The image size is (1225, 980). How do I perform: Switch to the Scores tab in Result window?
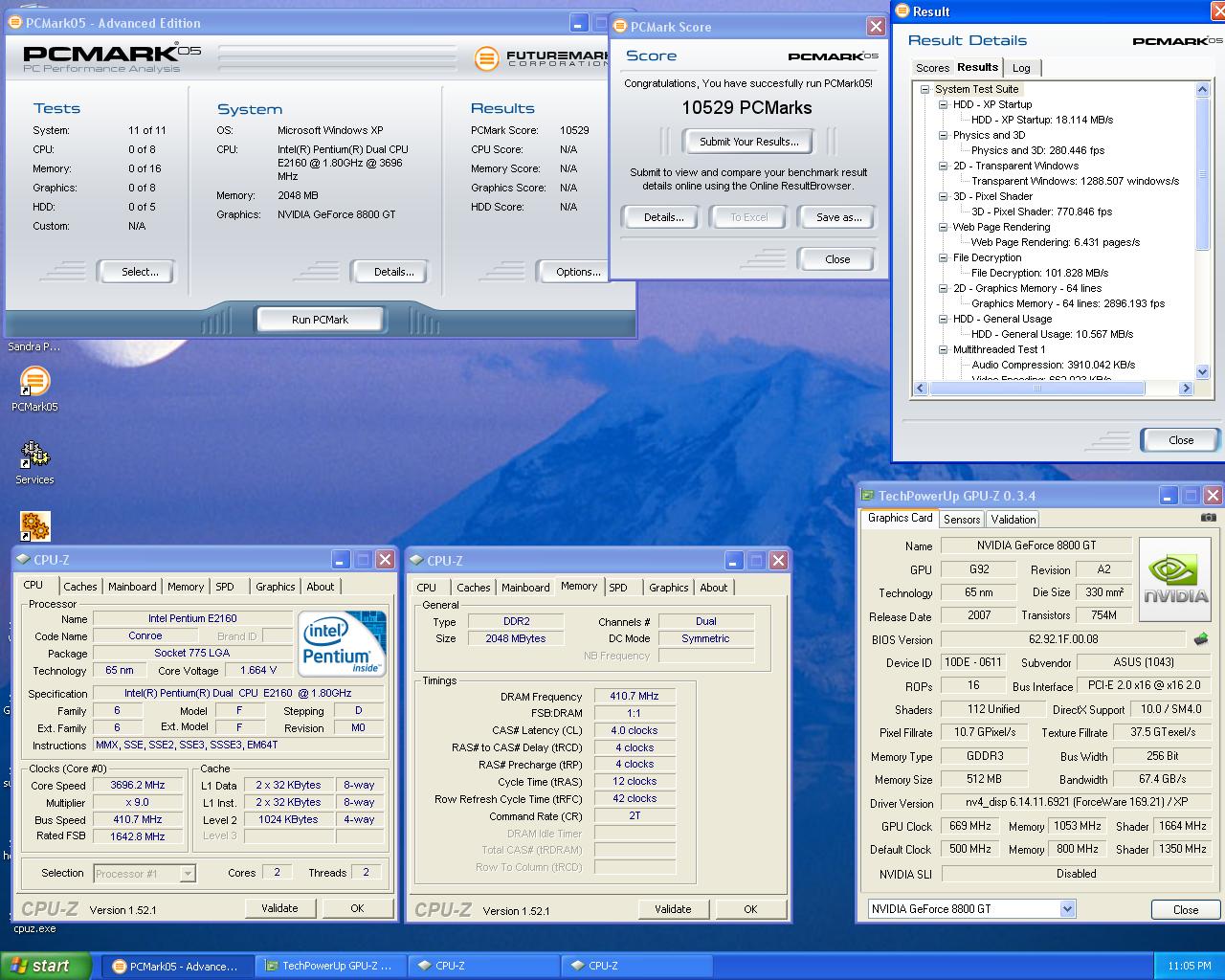tap(932, 68)
